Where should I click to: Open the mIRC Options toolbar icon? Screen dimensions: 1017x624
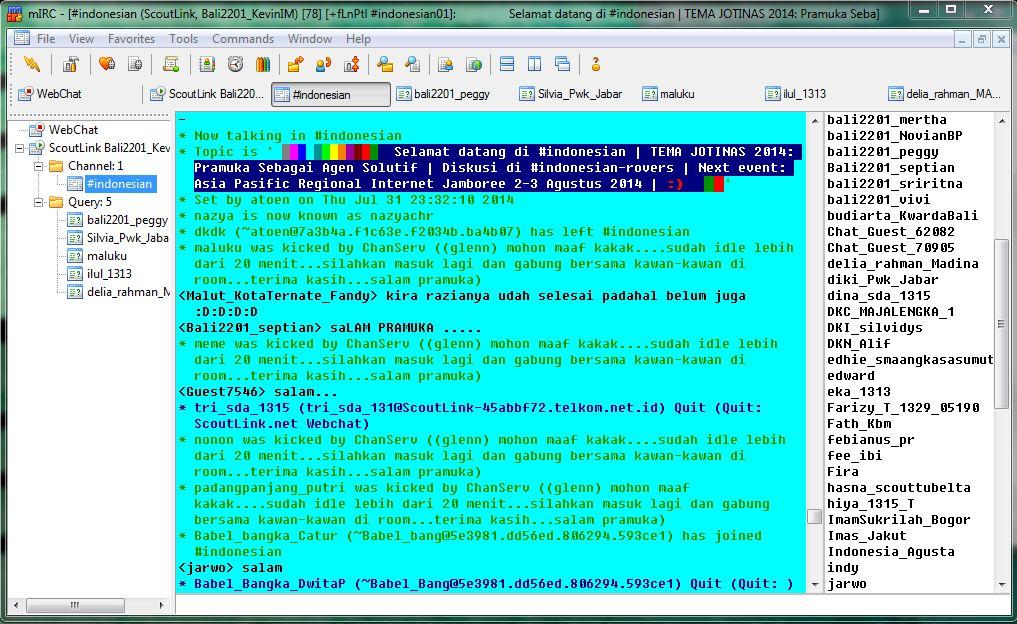click(x=70, y=64)
